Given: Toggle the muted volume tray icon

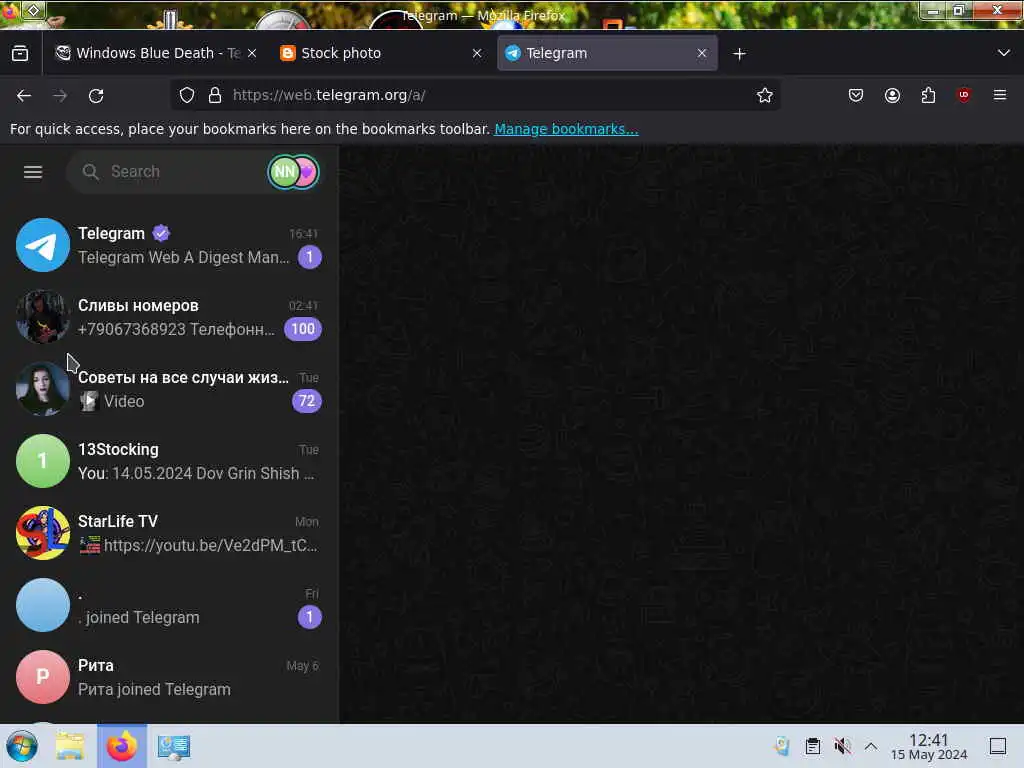Looking at the screenshot, I should (842, 746).
